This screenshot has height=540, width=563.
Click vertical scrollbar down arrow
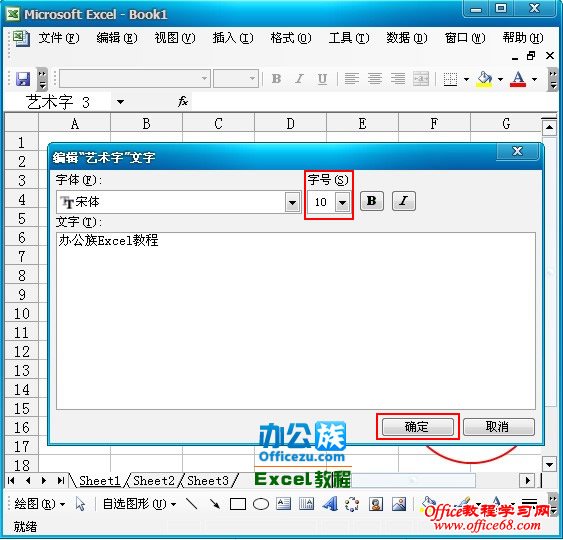(x=549, y=465)
